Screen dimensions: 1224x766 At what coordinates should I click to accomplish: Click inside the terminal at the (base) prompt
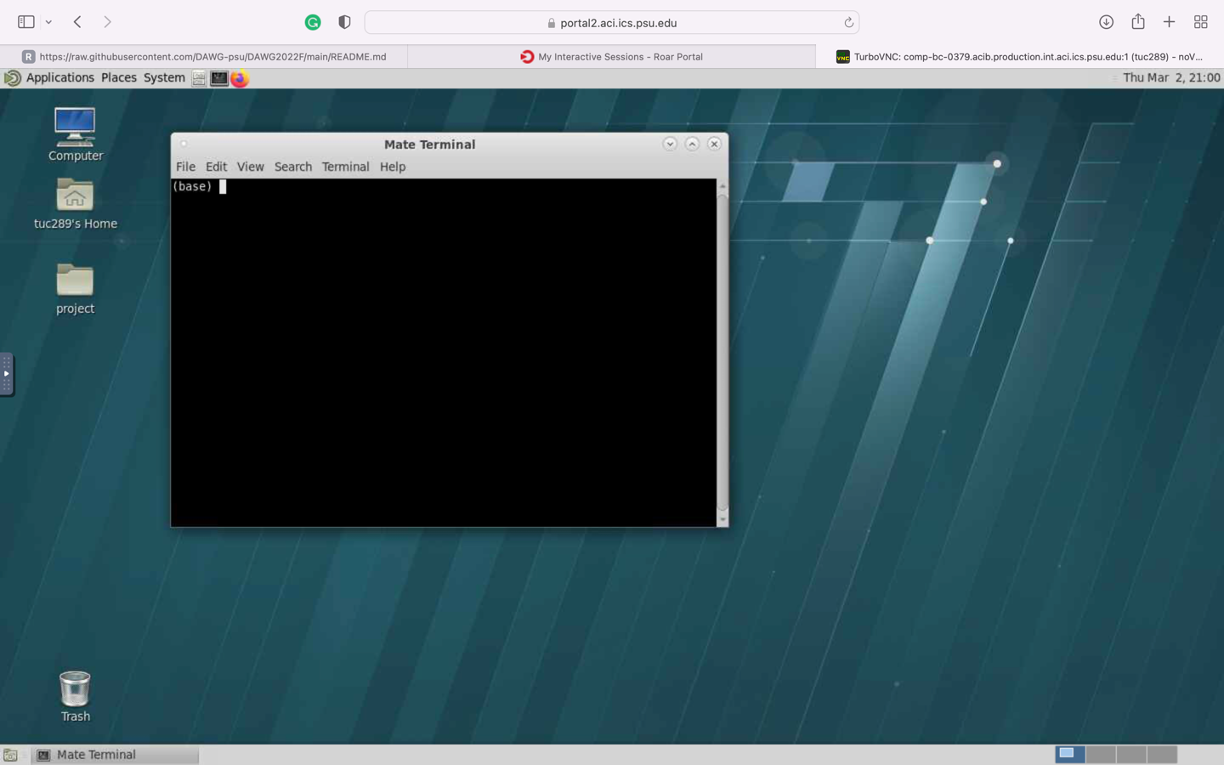222,187
